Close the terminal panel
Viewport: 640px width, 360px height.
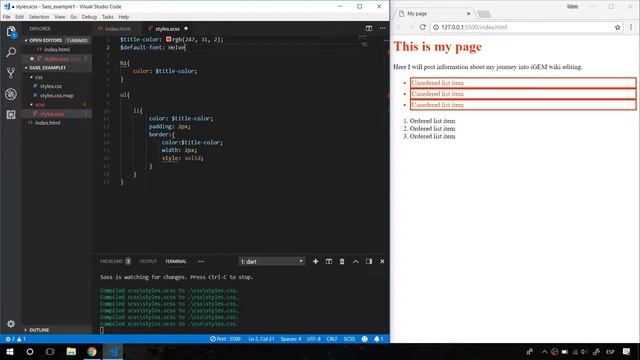(382, 262)
